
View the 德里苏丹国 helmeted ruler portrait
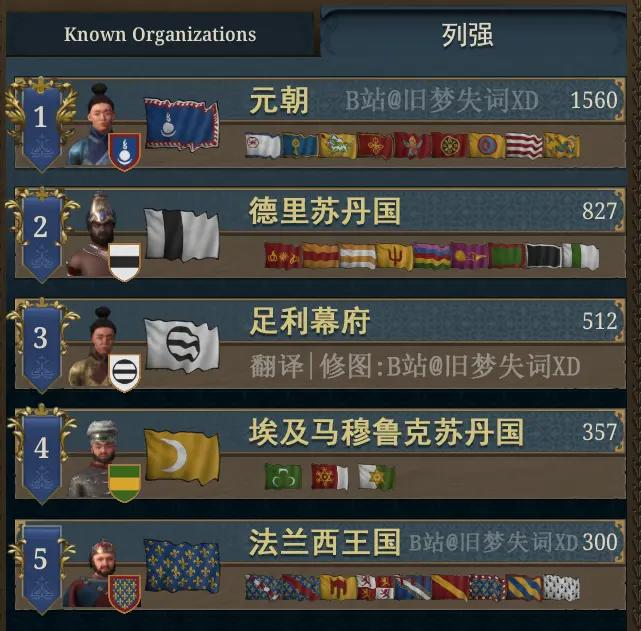click(95, 235)
